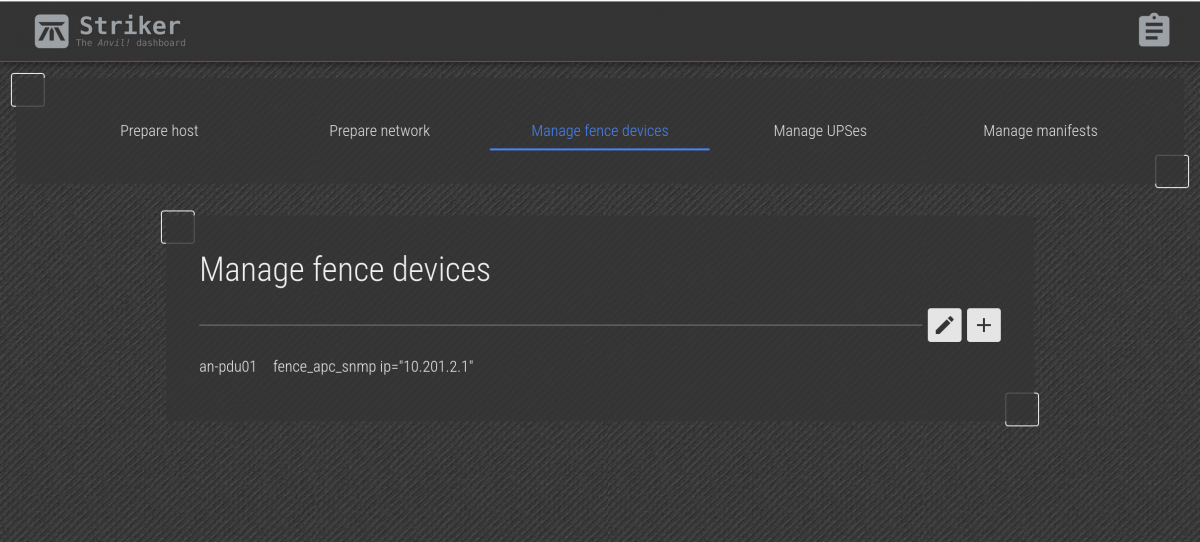Click the pencil edit fence devices icon

tap(945, 325)
